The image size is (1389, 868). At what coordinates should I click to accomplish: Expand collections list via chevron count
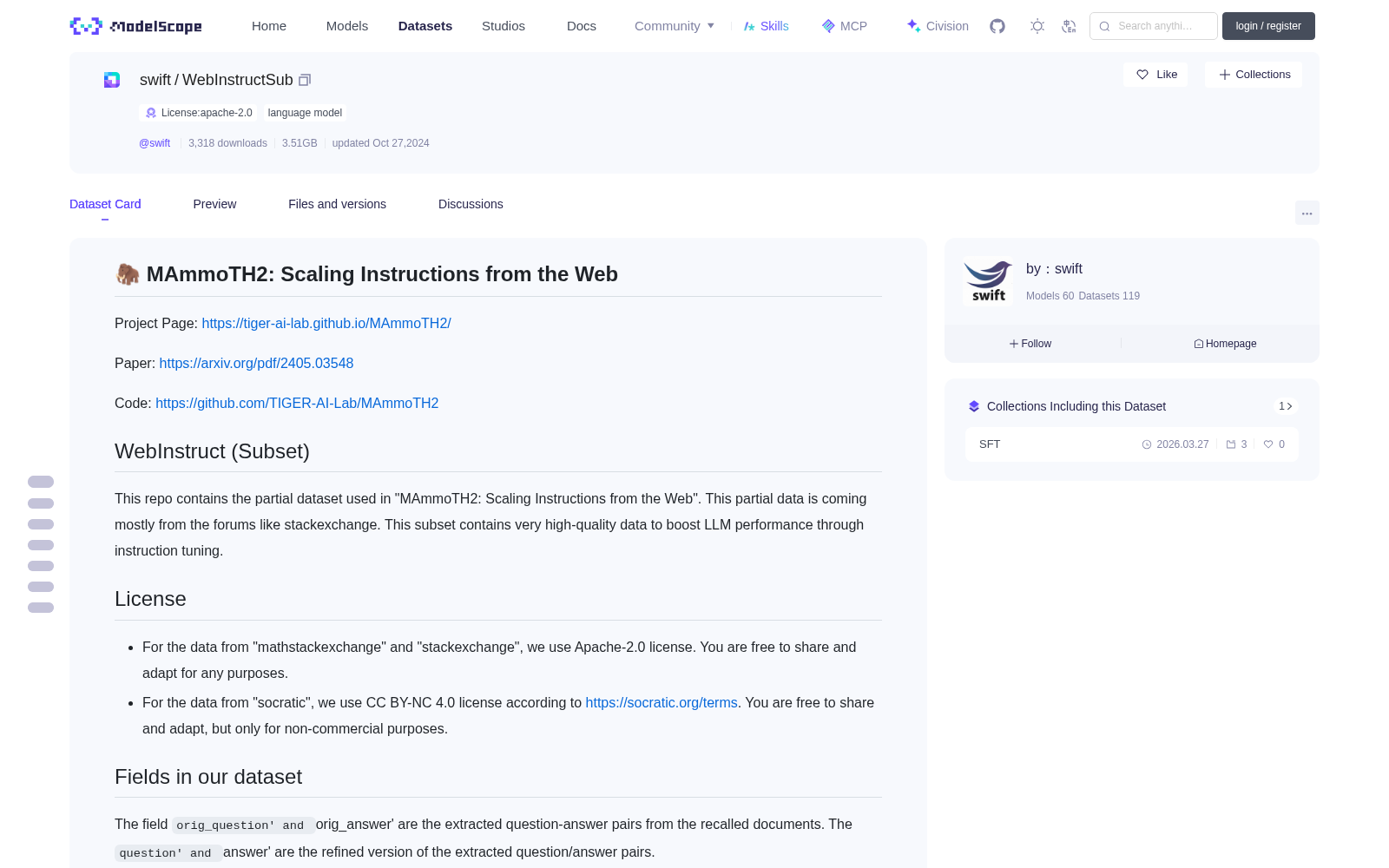pos(1286,406)
